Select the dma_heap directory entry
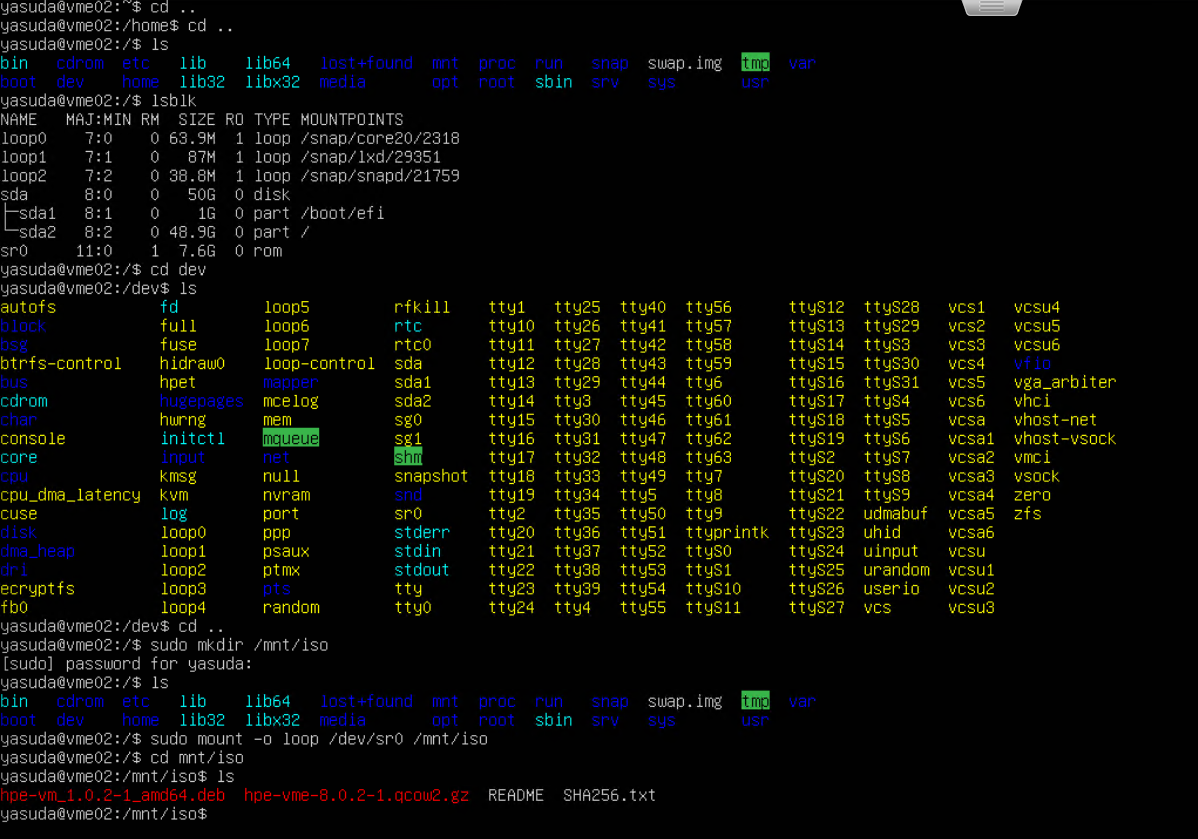Image resolution: width=1198 pixels, height=839 pixels. coord(37,551)
